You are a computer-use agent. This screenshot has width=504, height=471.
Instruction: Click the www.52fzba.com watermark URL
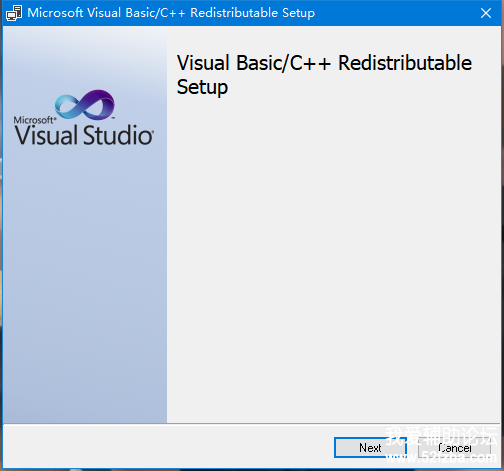(x=441, y=457)
